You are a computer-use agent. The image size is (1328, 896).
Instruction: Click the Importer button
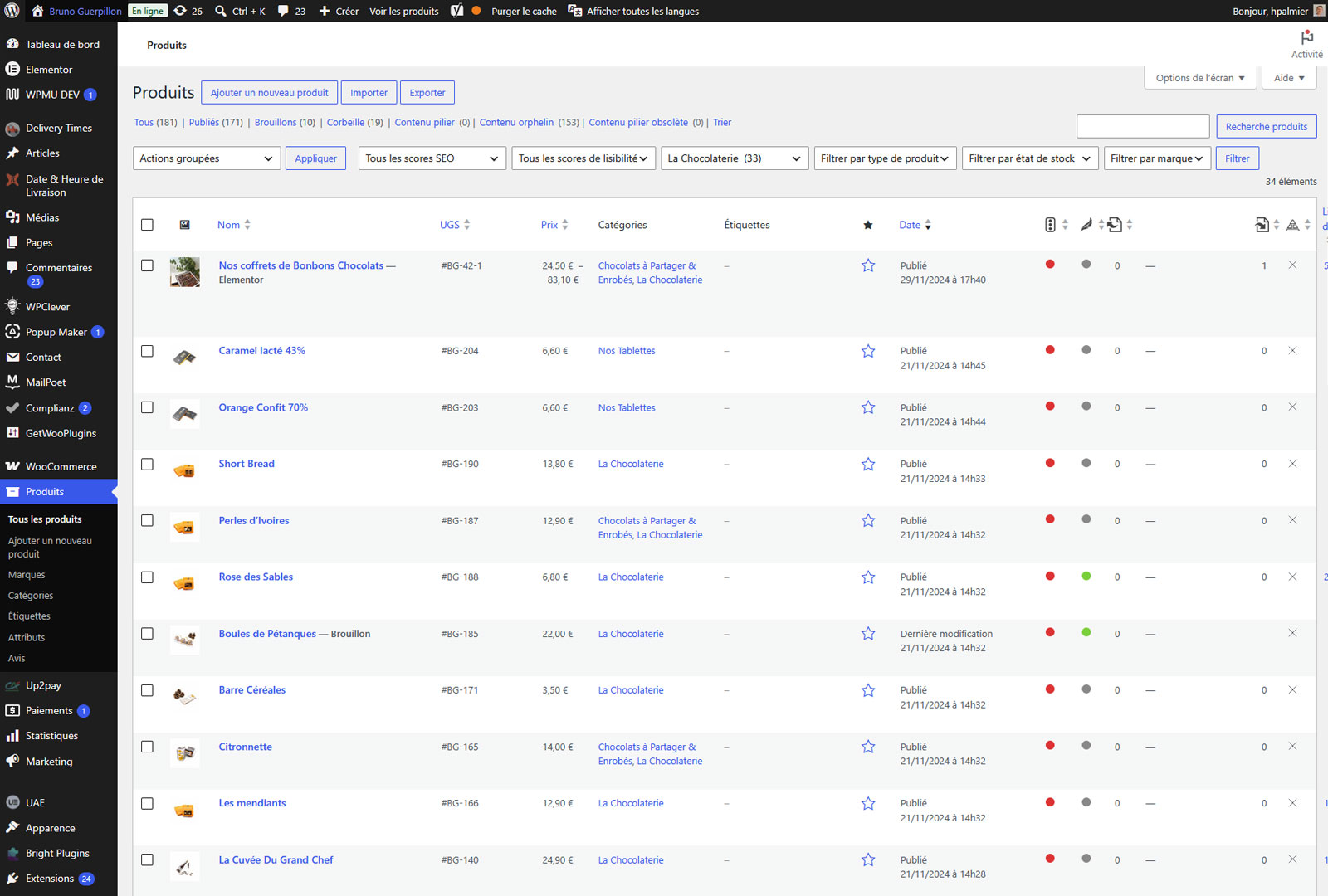point(369,93)
